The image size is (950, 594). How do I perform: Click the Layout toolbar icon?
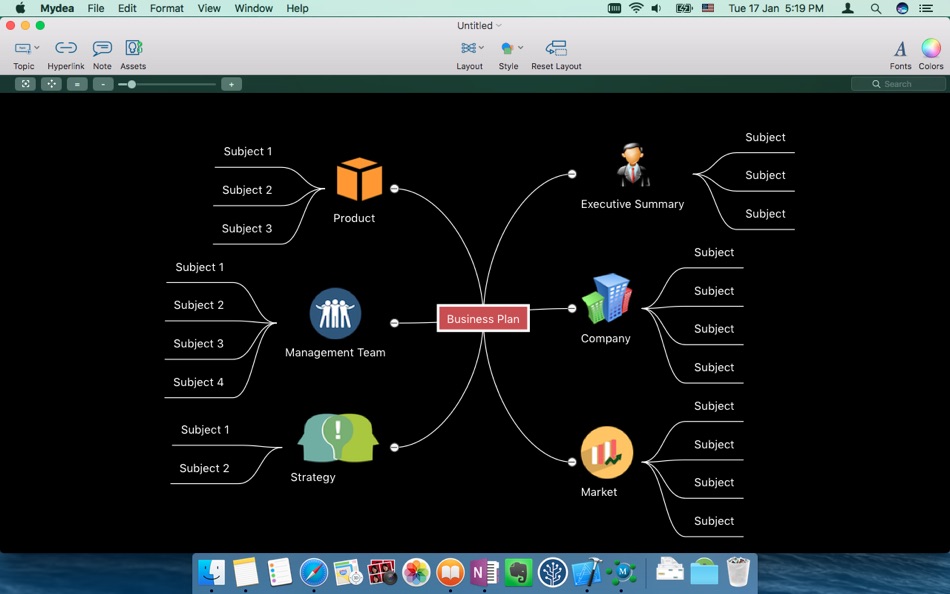468,48
